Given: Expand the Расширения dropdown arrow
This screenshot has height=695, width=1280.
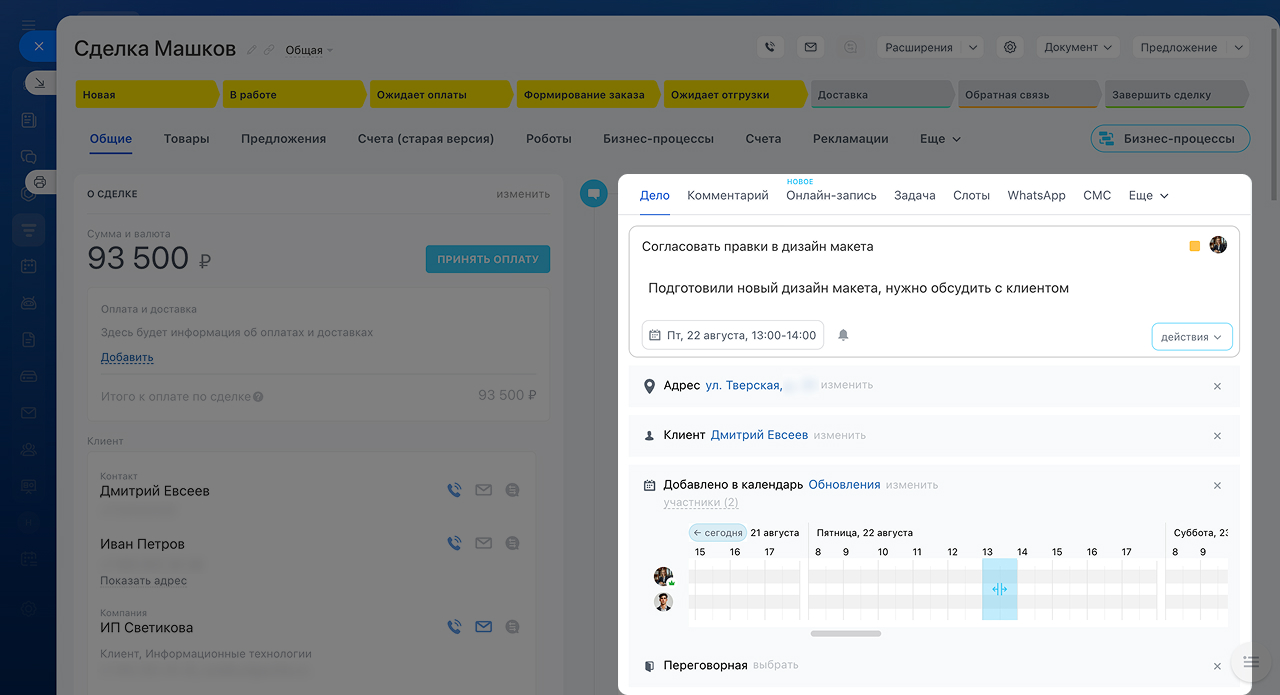Looking at the screenshot, I should pyautogui.click(x=973, y=47).
